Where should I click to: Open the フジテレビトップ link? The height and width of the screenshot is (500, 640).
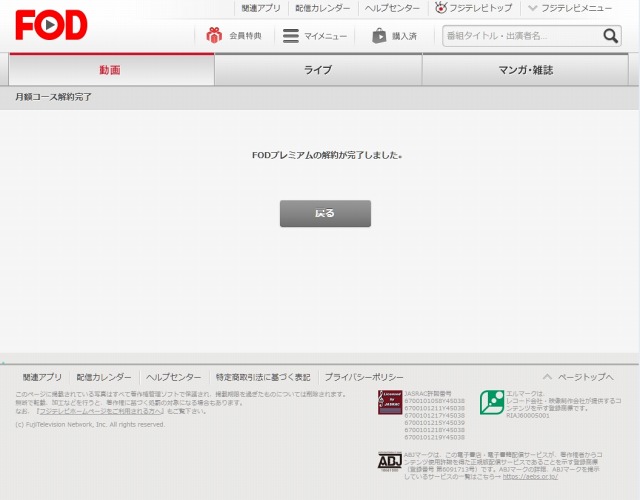tap(474, 8)
